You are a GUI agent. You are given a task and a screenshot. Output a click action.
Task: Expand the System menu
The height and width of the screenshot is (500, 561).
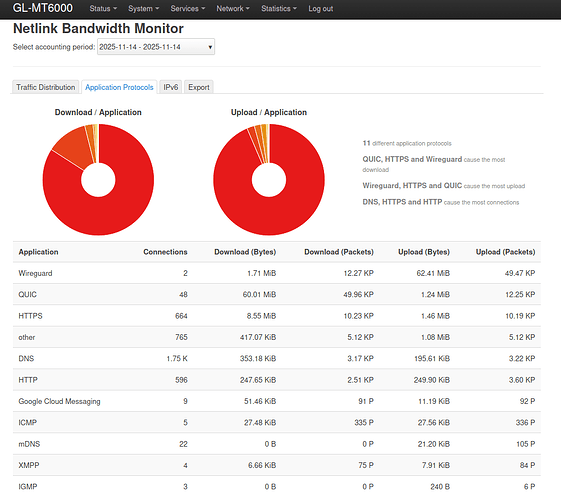(x=143, y=9)
